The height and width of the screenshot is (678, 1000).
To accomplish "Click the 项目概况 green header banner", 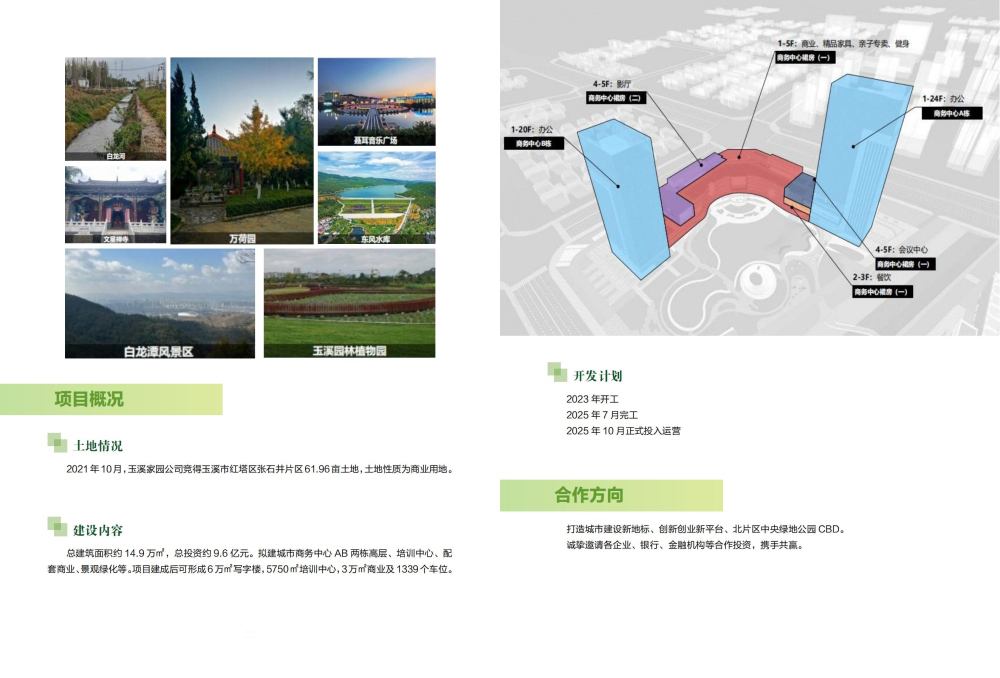I will click(111, 399).
